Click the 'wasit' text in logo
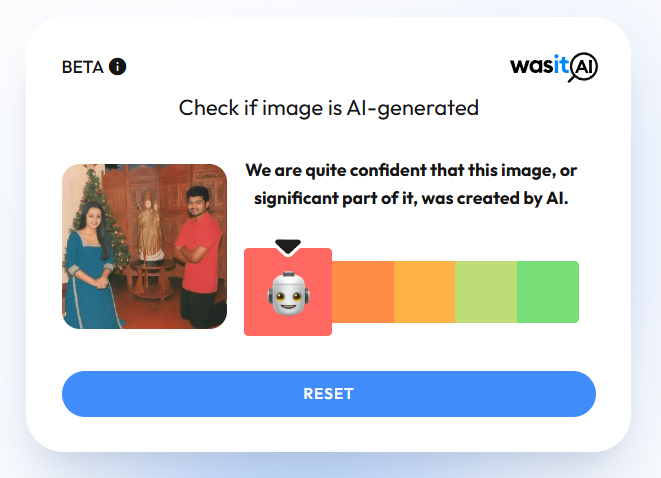 point(539,66)
